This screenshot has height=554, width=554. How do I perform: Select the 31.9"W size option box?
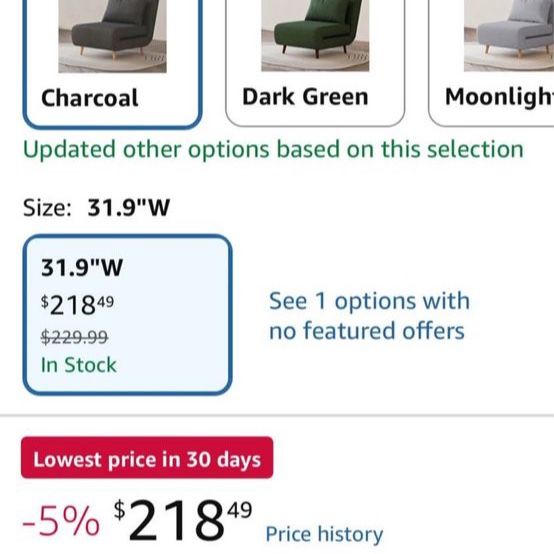tap(127, 314)
